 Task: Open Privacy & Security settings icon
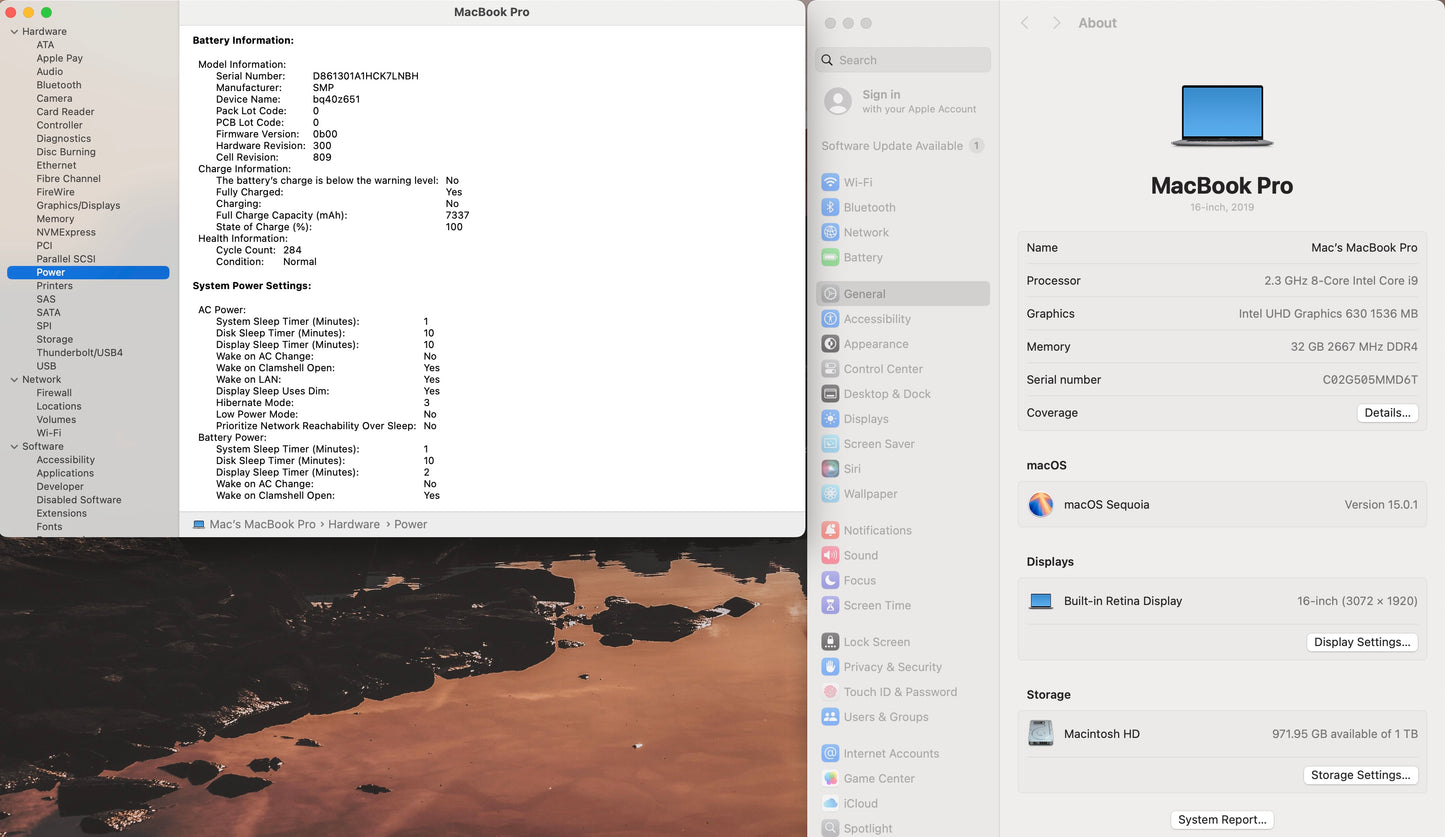830,667
